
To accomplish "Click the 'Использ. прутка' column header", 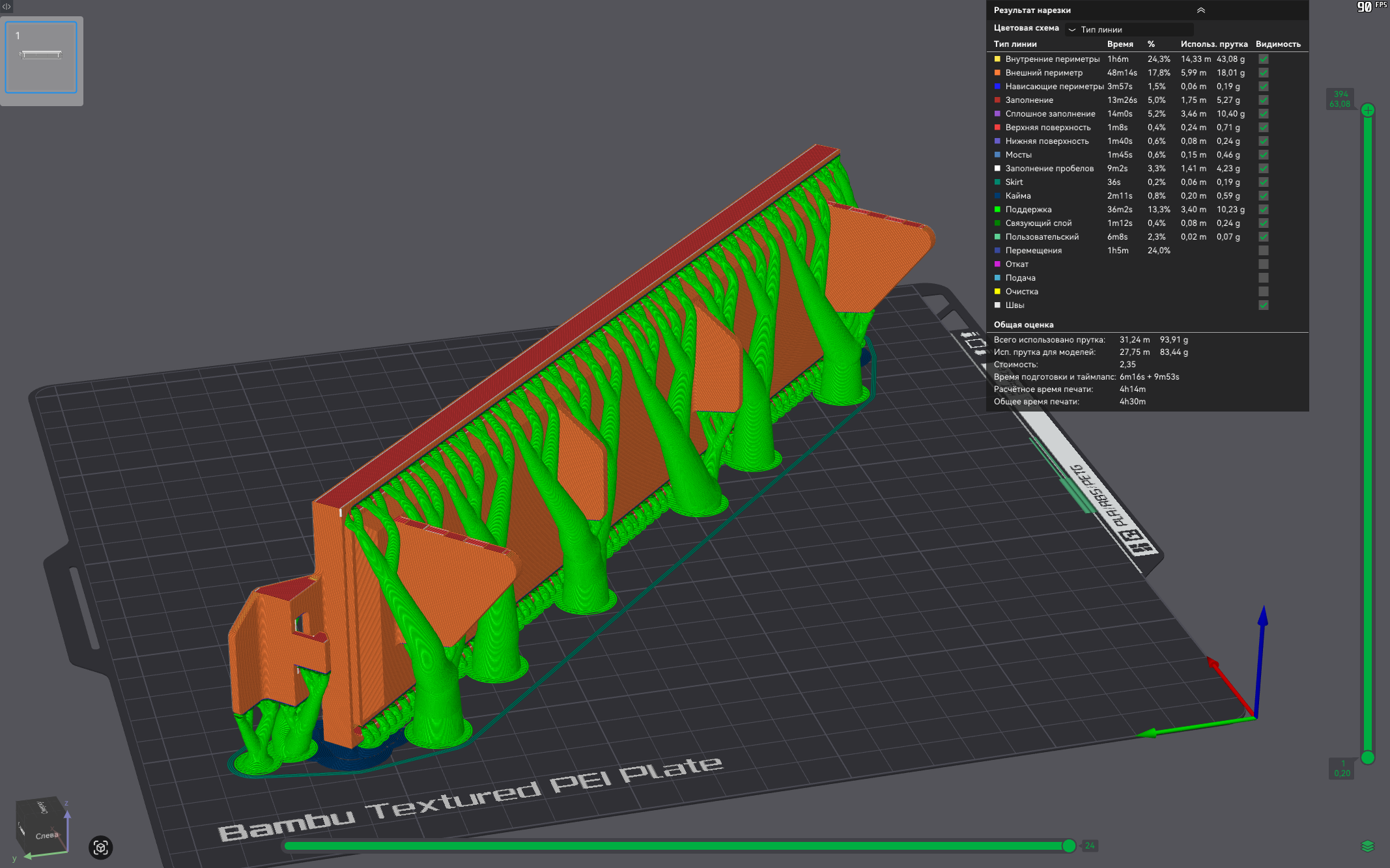I will 1213,44.
